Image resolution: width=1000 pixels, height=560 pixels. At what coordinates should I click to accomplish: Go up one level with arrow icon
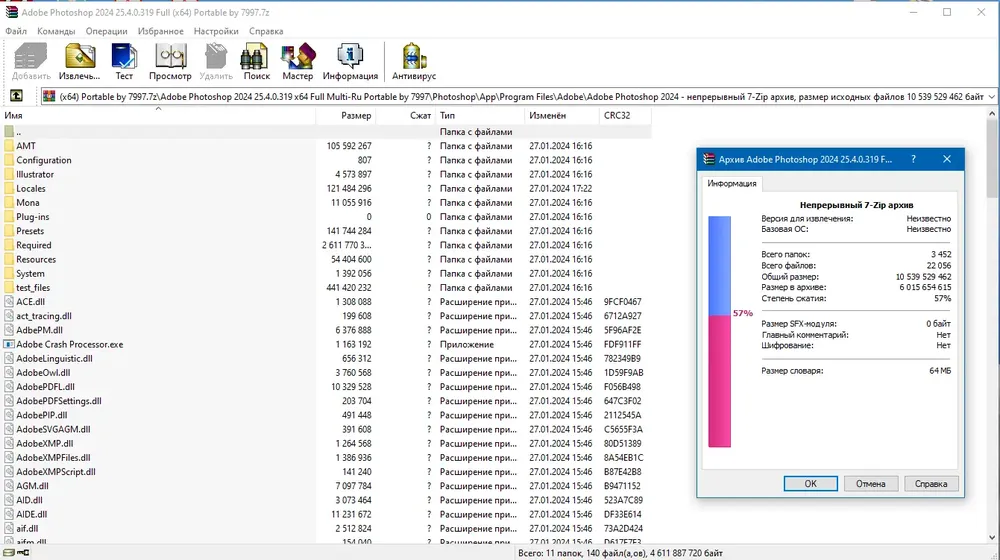point(17,96)
